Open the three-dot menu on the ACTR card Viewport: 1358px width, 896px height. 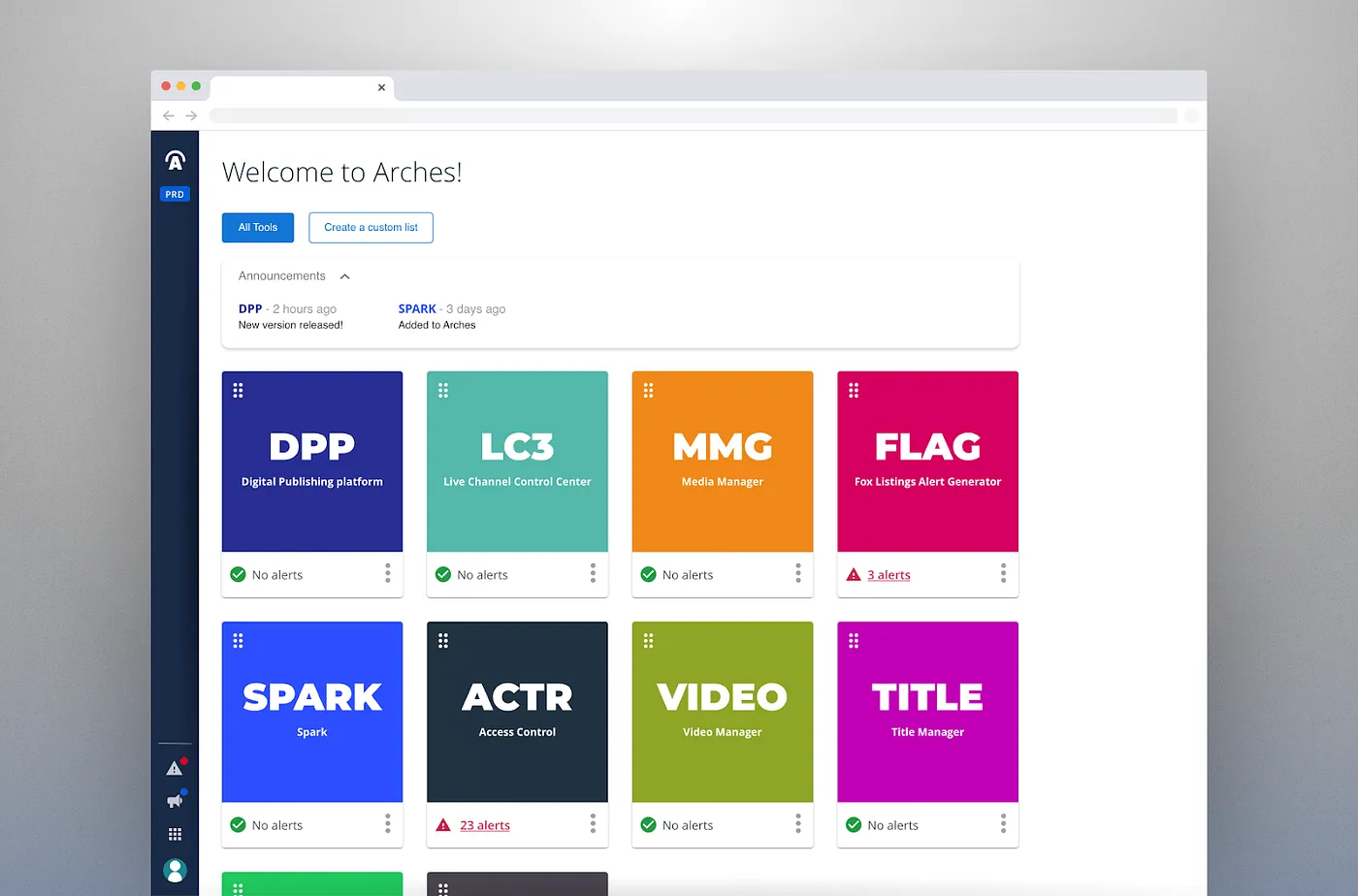click(593, 823)
